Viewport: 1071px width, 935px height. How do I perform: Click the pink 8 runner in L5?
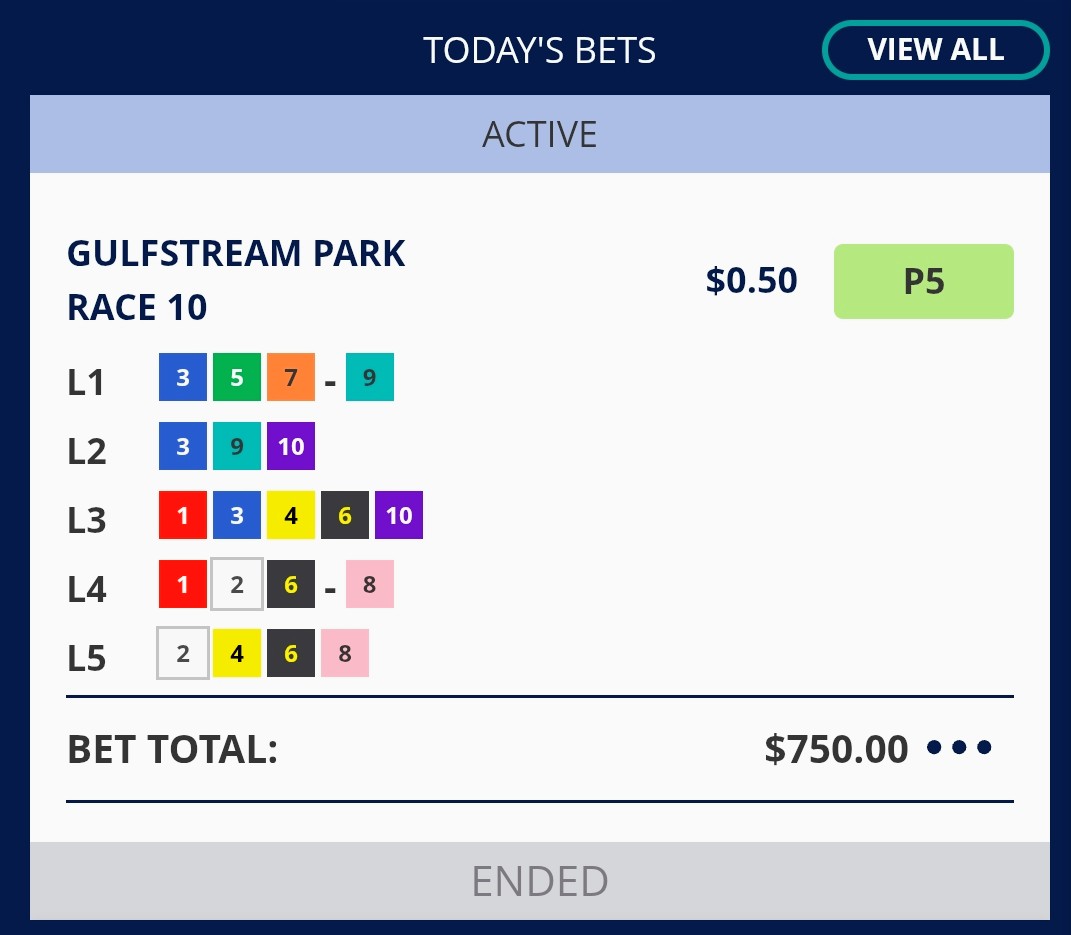tap(345, 653)
